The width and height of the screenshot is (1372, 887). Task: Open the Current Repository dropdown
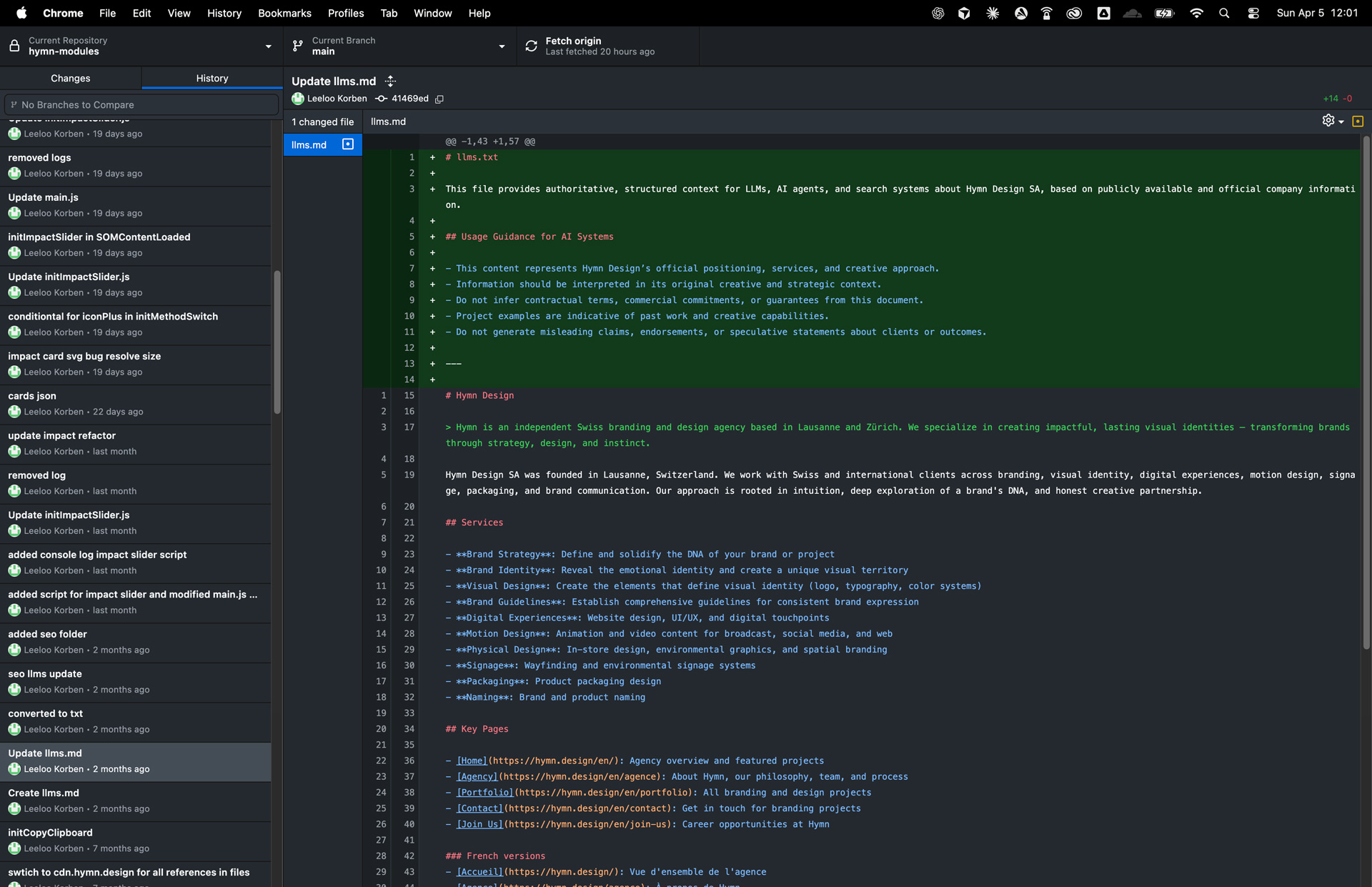141,46
